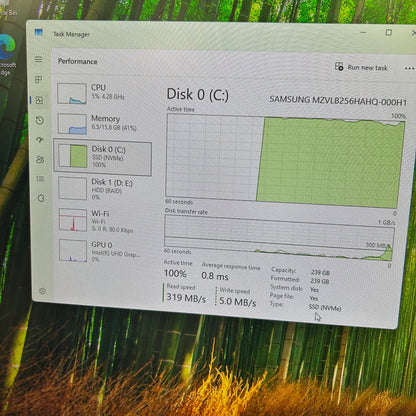This screenshot has width=416, height=416.
Task: Select the GPU 0 performance item
Action: (x=103, y=251)
